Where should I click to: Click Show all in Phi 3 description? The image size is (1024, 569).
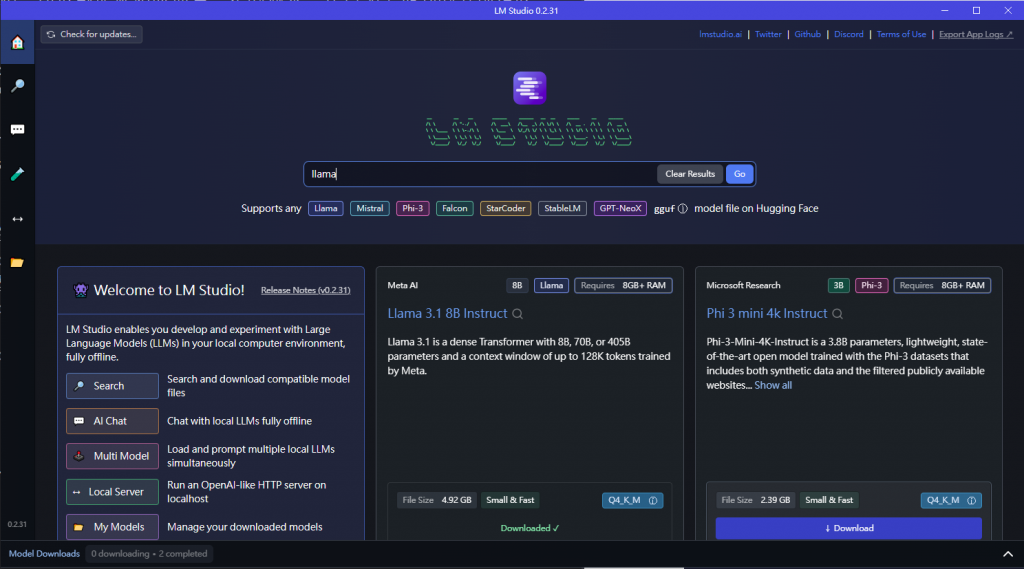click(773, 385)
